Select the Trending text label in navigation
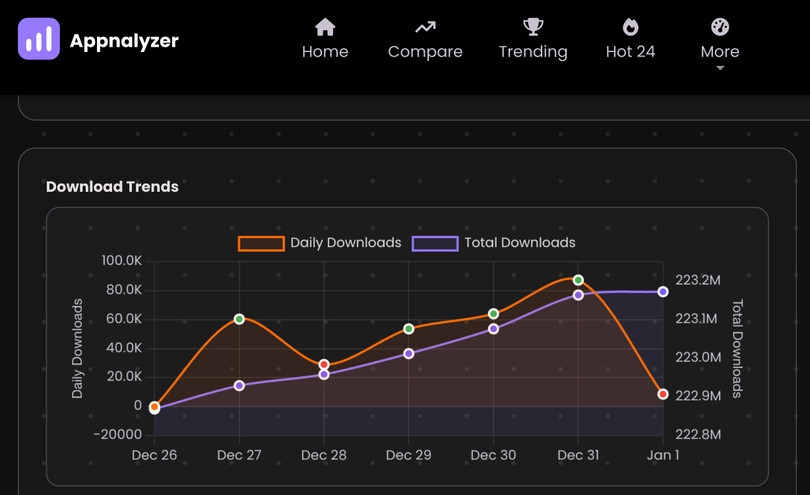810x495 pixels. pyautogui.click(x=533, y=52)
